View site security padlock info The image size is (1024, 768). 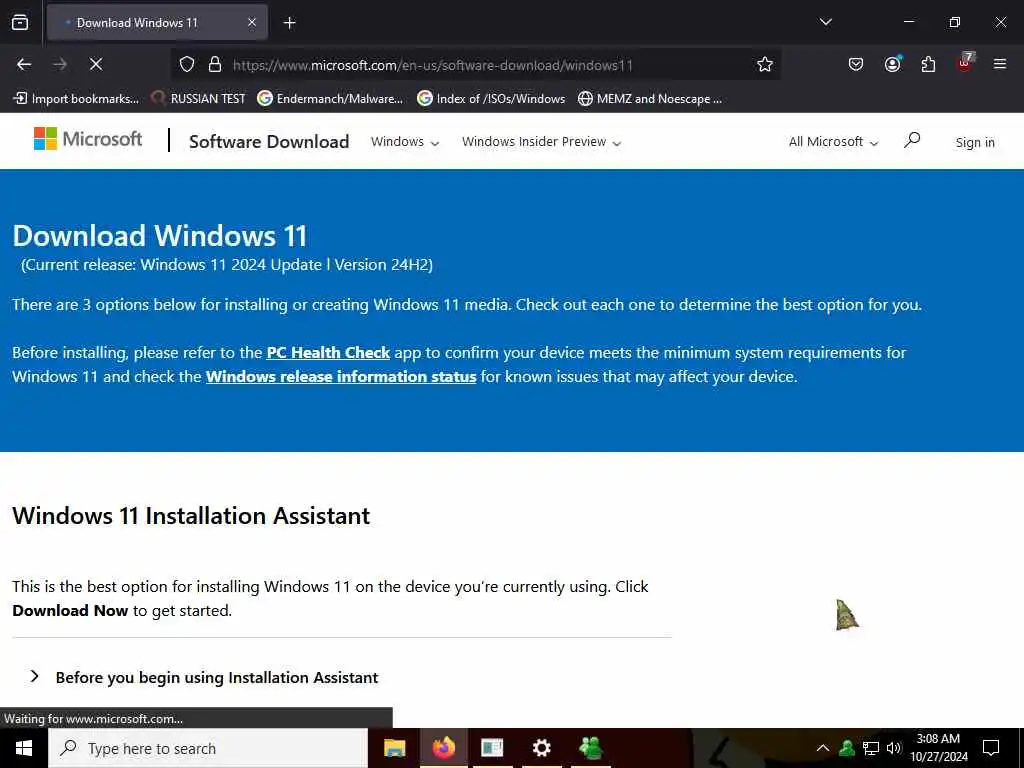coord(215,65)
